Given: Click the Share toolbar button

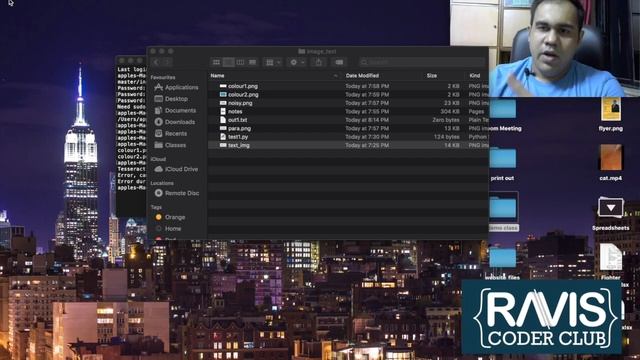Looking at the screenshot, I should pos(318,62).
